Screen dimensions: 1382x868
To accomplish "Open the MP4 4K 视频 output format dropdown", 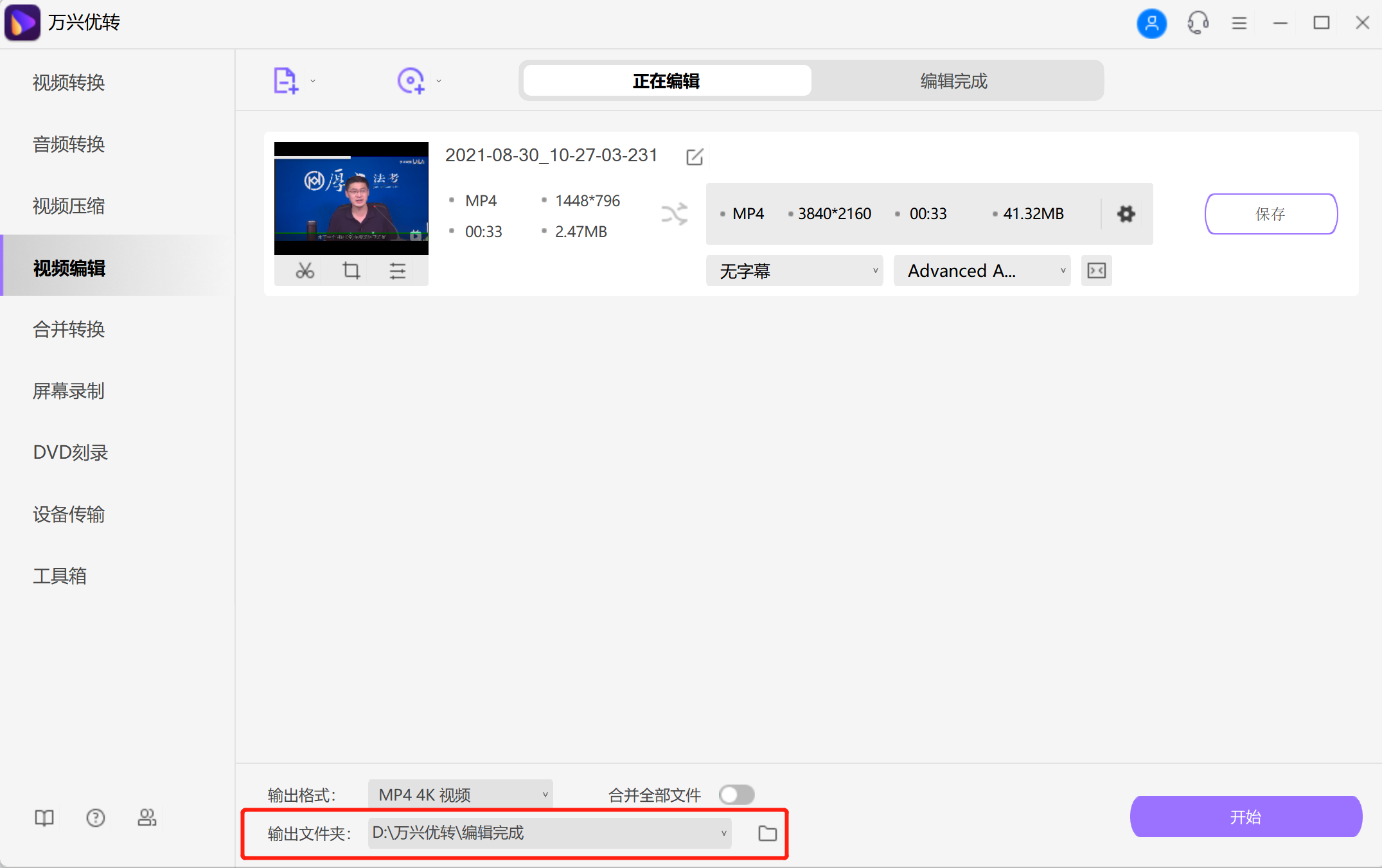I will (x=459, y=795).
